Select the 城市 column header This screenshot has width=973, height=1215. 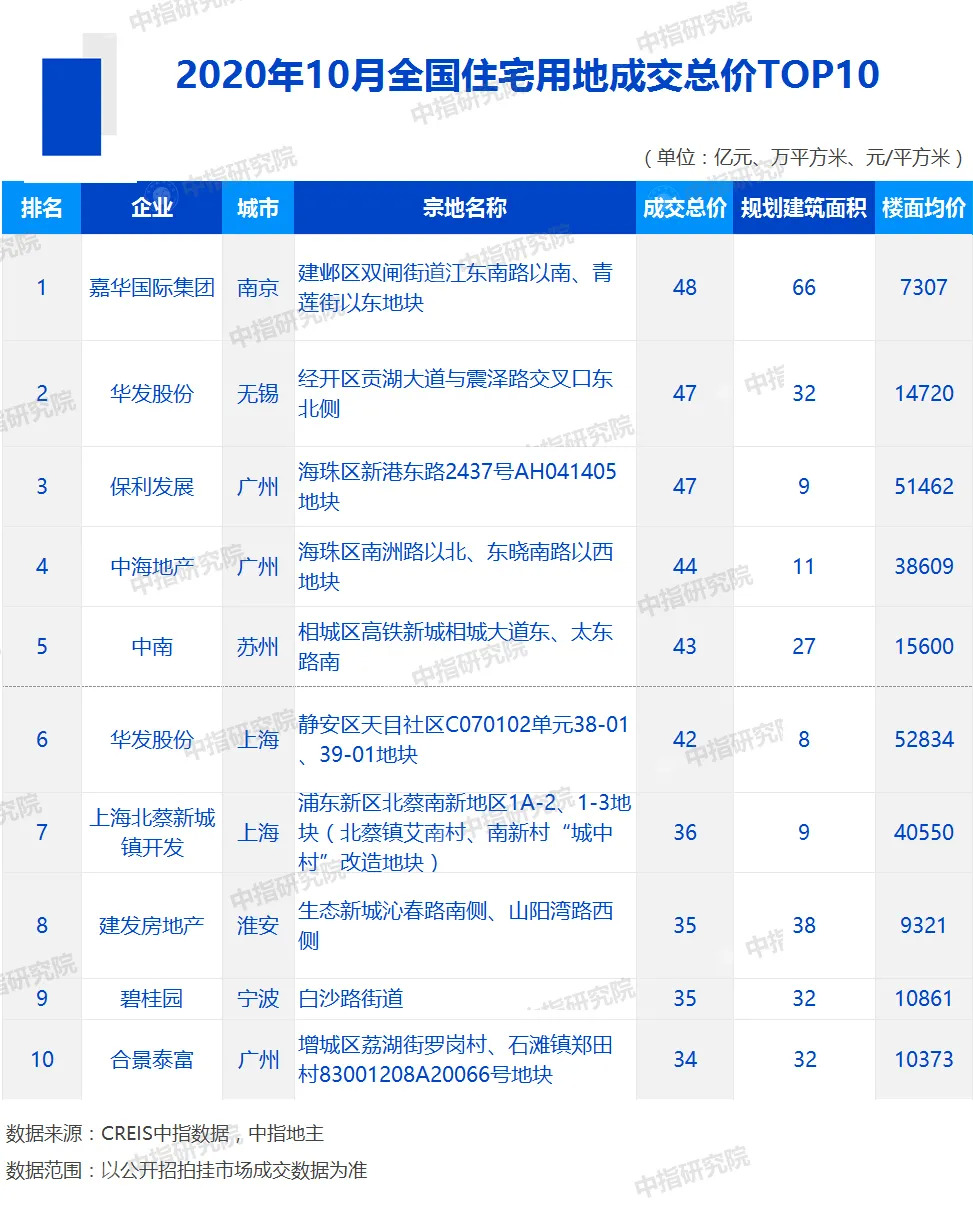click(x=258, y=208)
